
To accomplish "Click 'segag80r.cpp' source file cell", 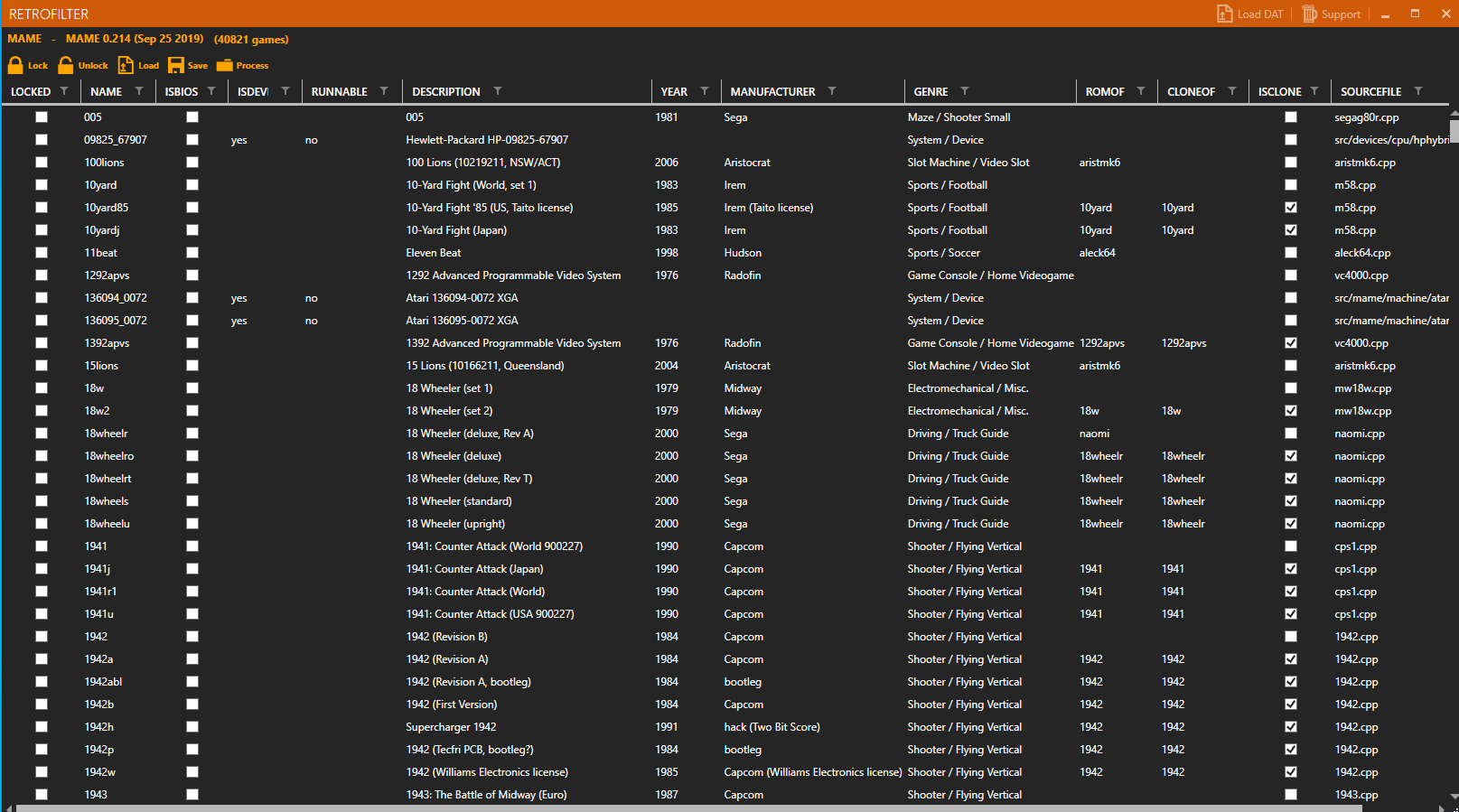I will (x=1366, y=117).
